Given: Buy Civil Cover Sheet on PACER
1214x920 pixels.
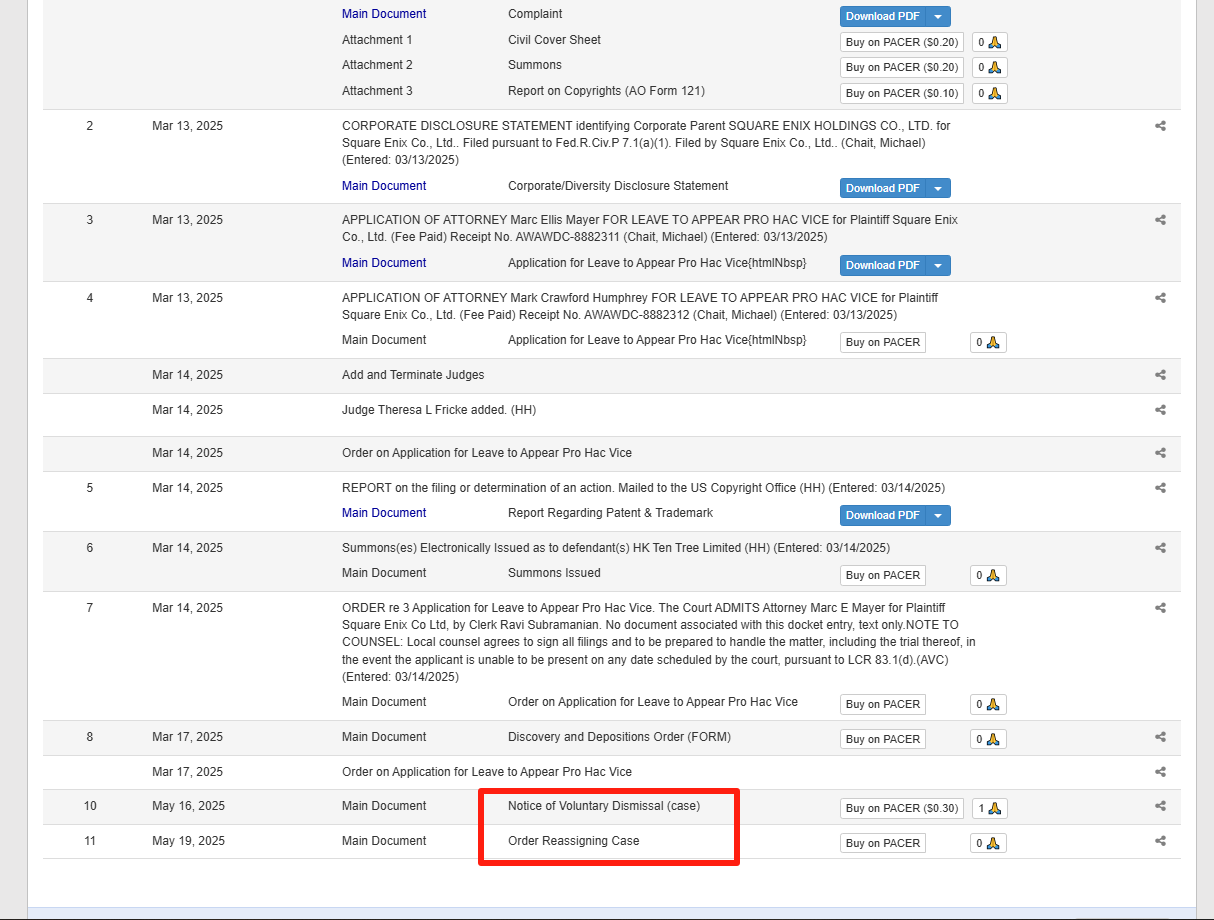Looking at the screenshot, I should coord(902,42).
